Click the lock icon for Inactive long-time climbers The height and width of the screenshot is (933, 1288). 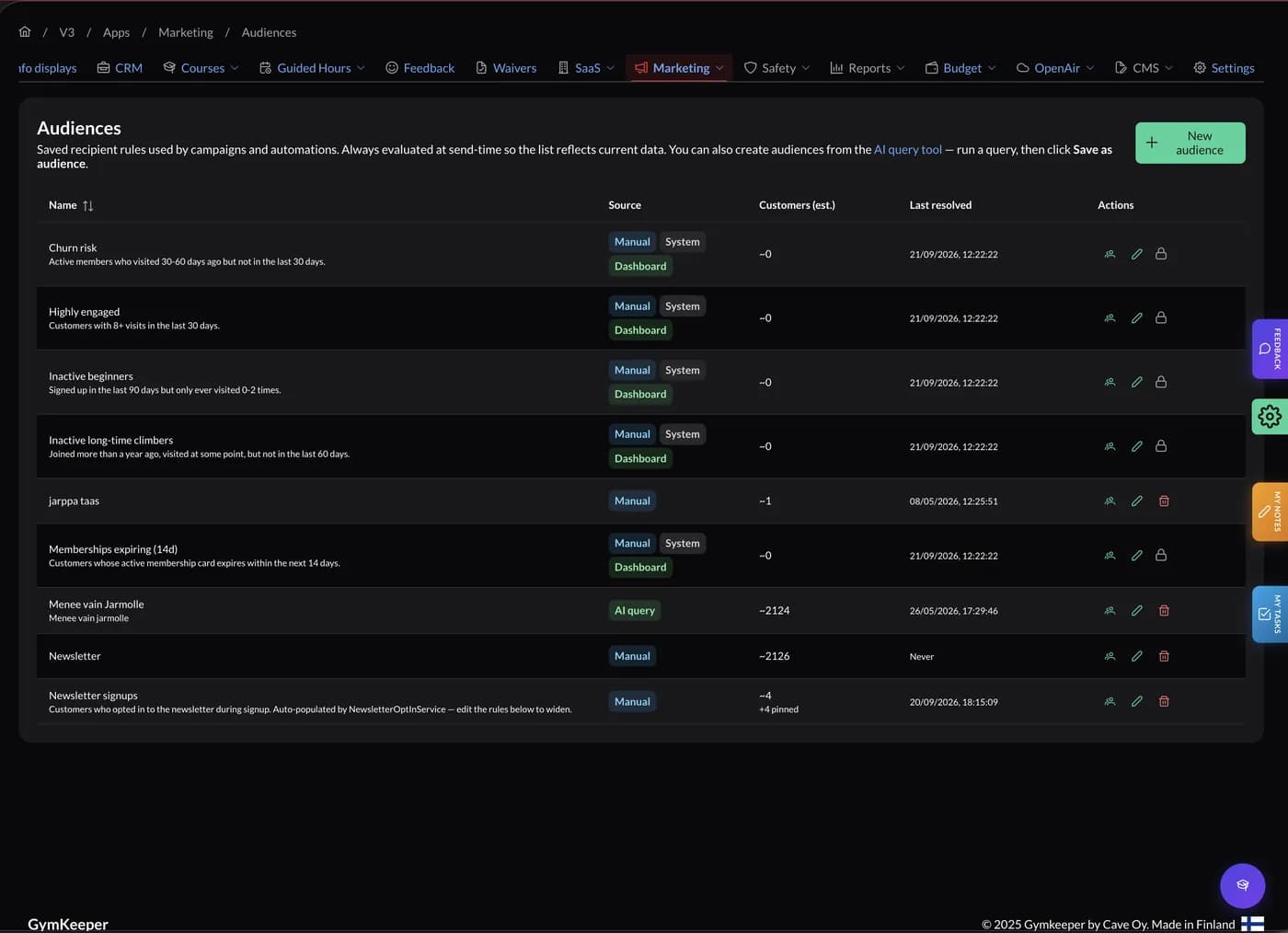click(x=1161, y=446)
